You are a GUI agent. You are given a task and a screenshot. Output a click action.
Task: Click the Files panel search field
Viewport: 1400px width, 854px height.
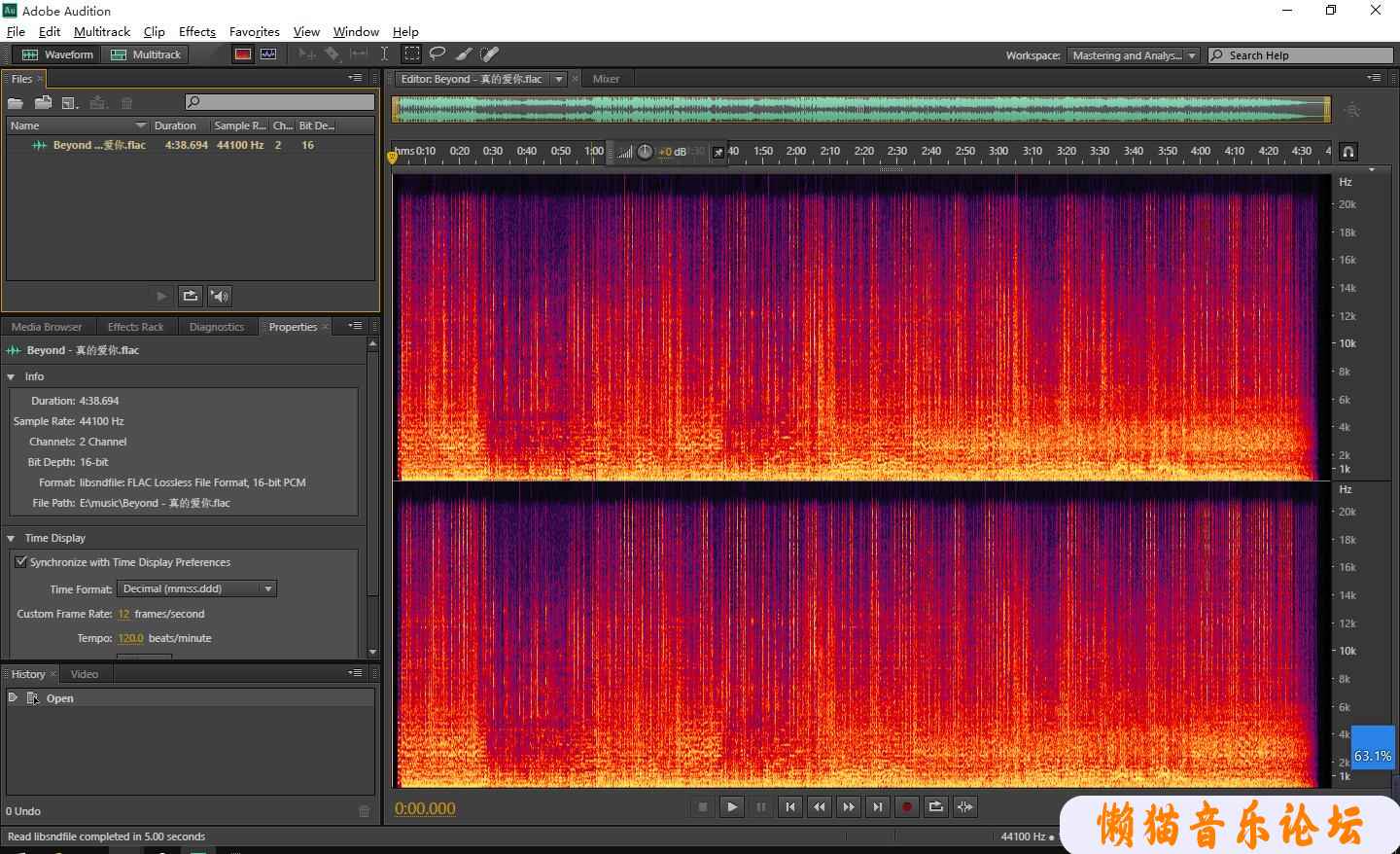pyautogui.click(x=280, y=102)
